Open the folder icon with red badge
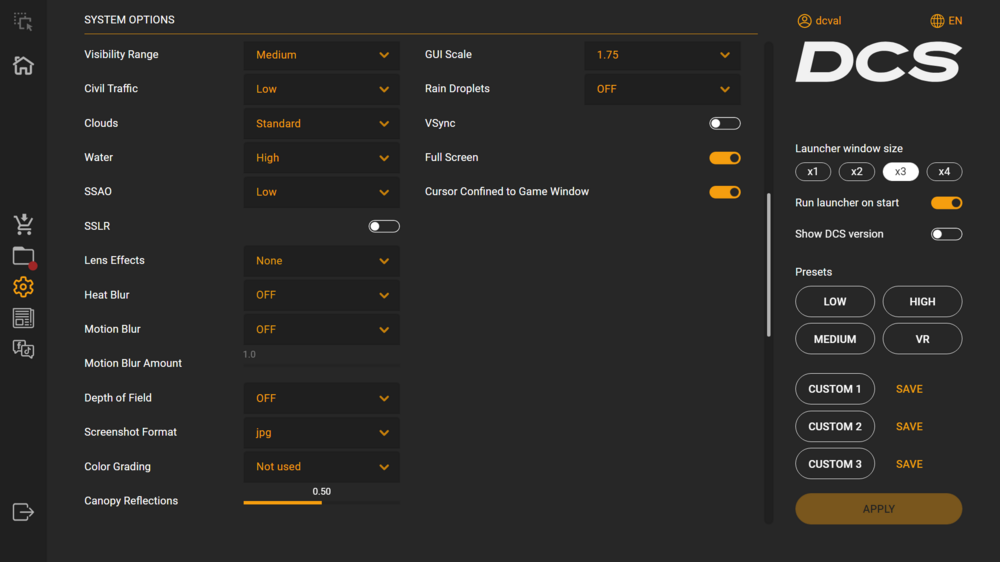 click(x=23, y=256)
